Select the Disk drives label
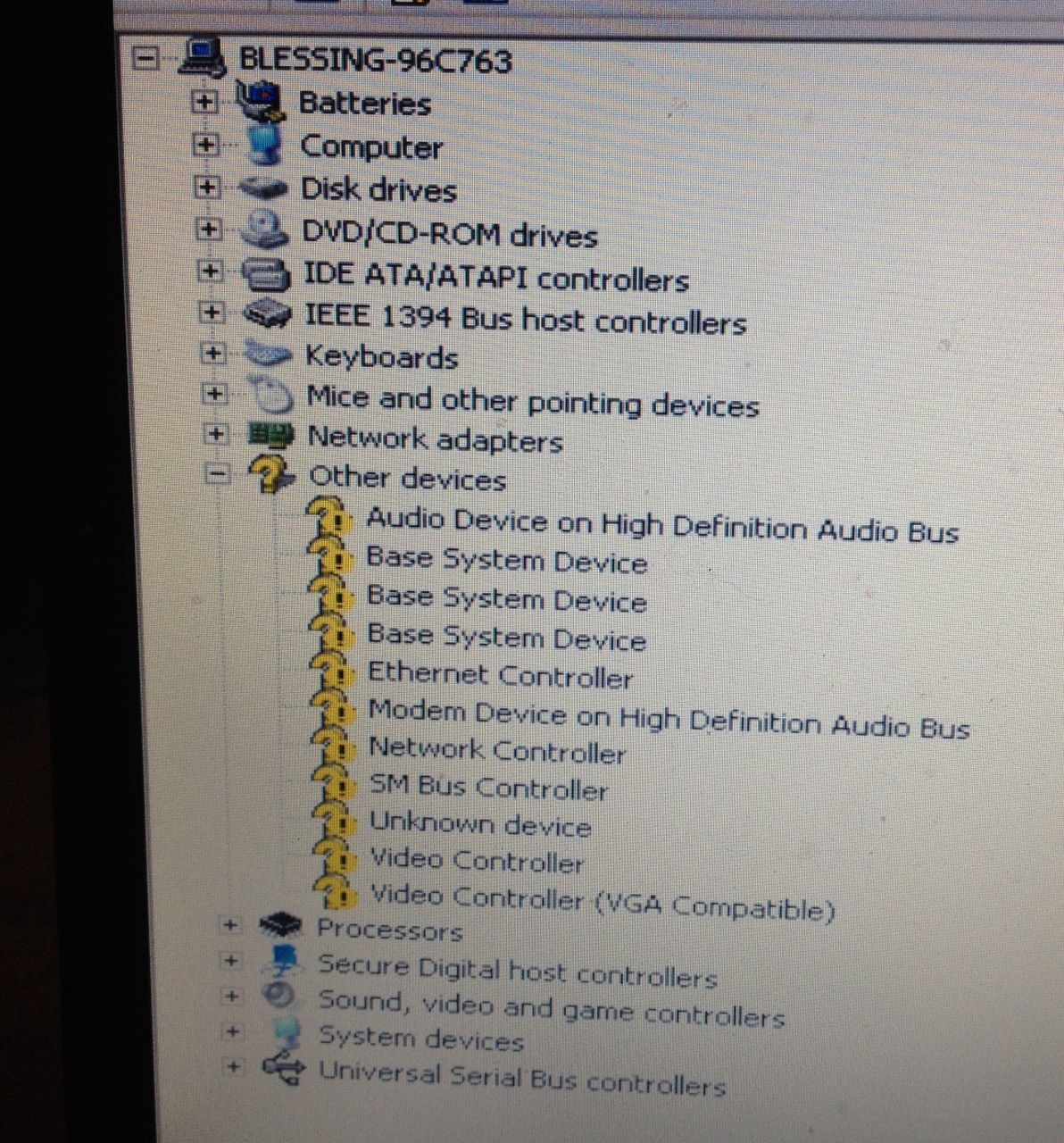 pos(378,189)
